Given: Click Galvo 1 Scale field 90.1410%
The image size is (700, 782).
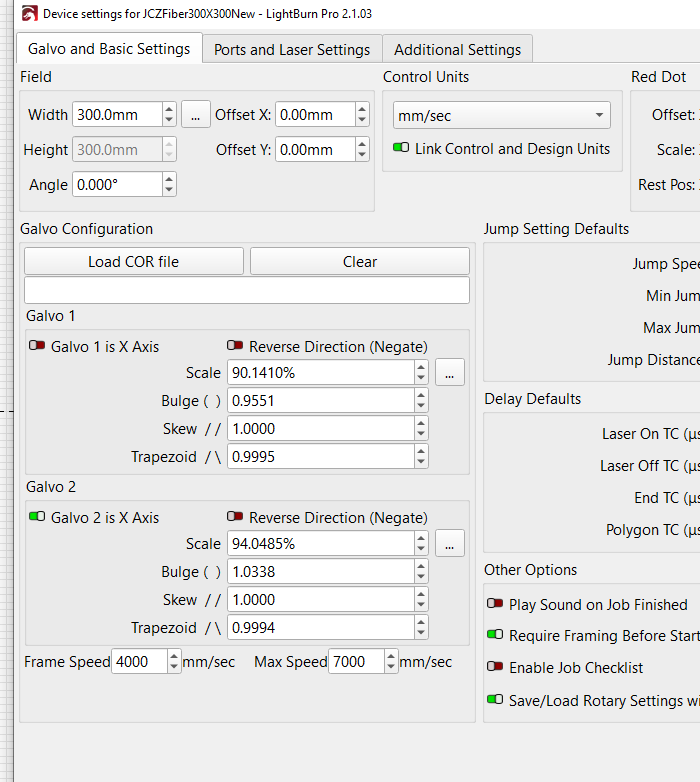Looking at the screenshot, I should tap(321, 373).
